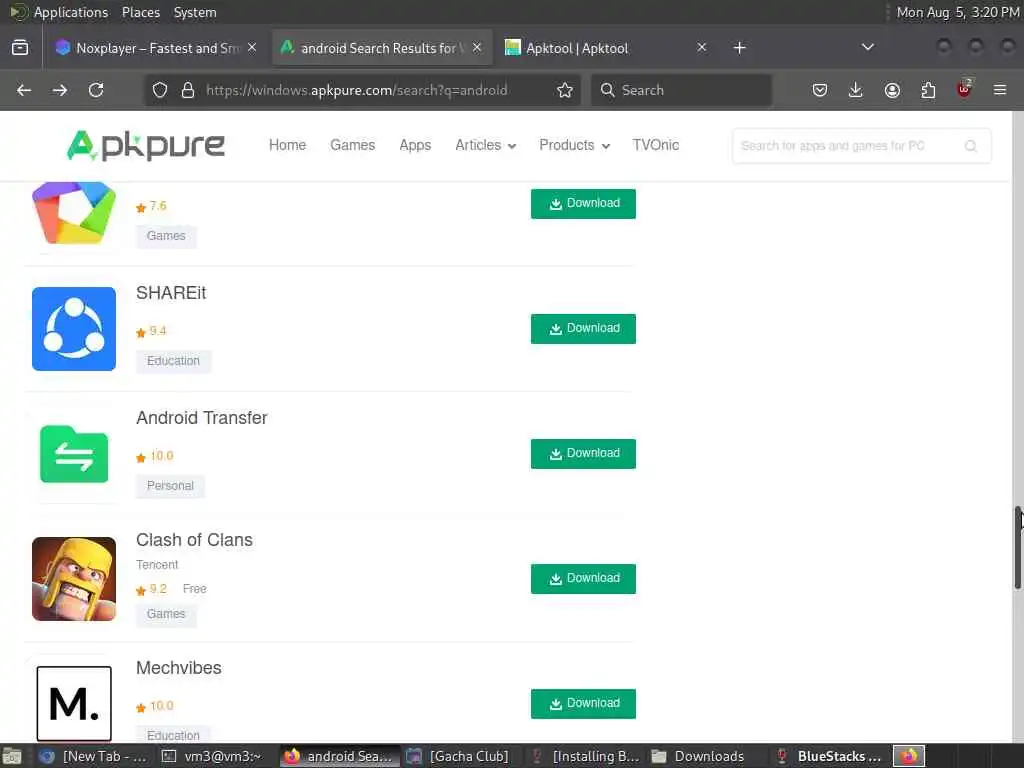Click the APKPure logo
Screen dimensions: 1024x768
tap(146, 145)
